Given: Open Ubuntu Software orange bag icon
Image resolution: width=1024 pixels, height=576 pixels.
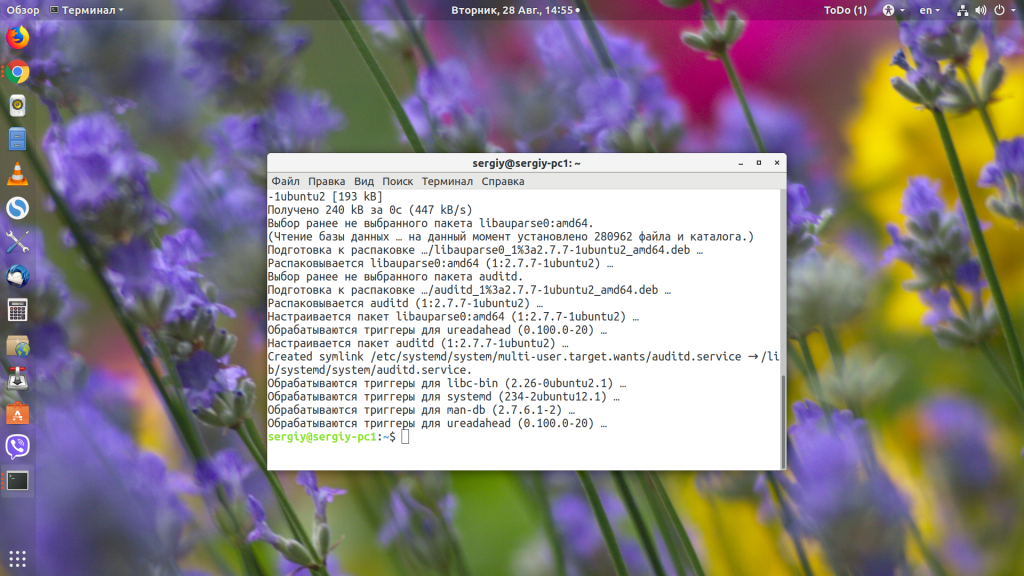Looking at the screenshot, I should point(18,413).
